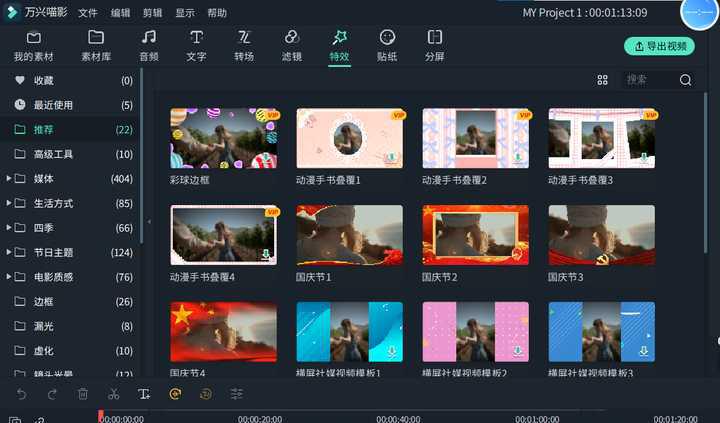The width and height of the screenshot is (720, 423).
Task: Click the trash delete icon
Action: click(x=83, y=394)
